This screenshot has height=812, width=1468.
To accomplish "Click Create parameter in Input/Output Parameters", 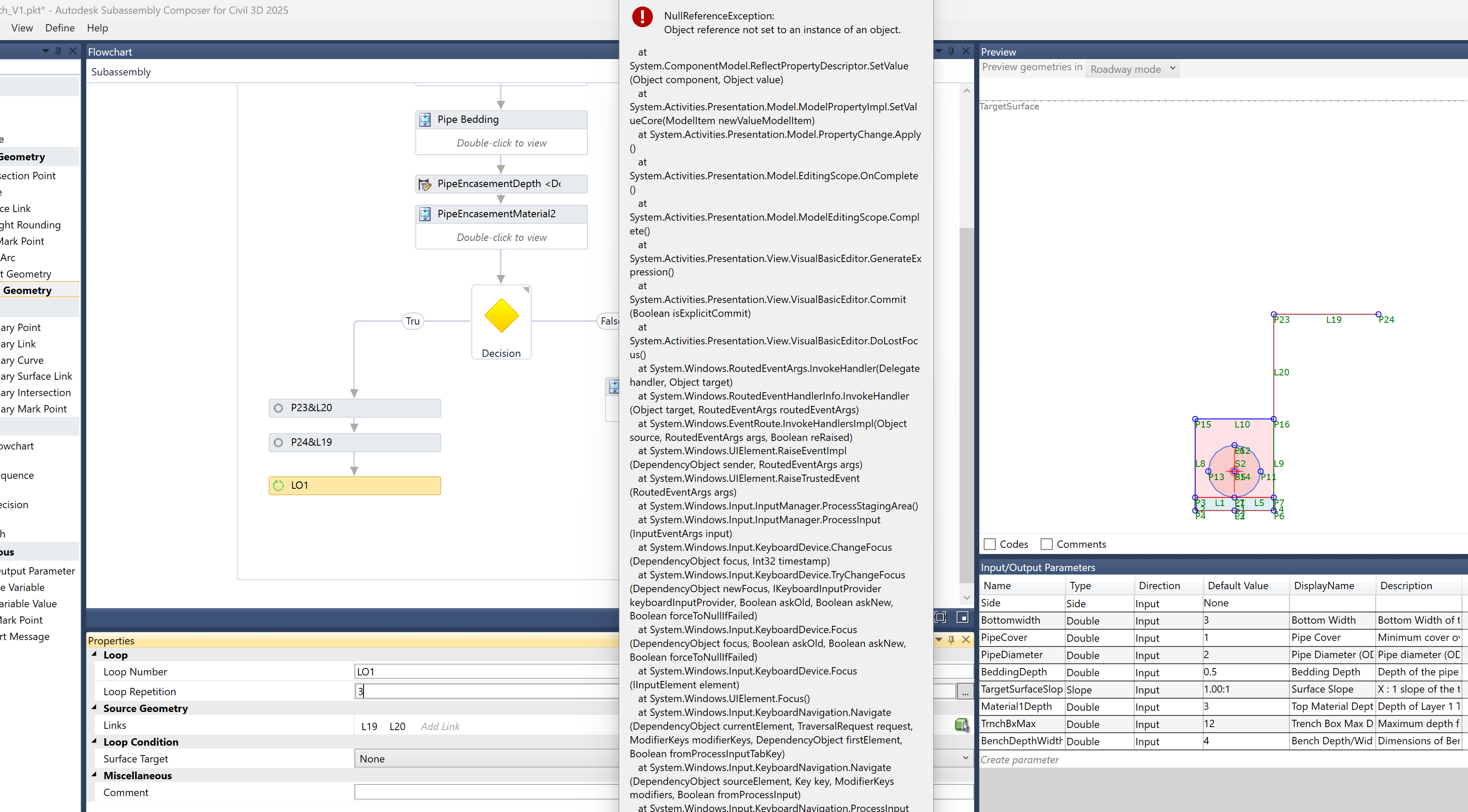I will [x=1019, y=759].
